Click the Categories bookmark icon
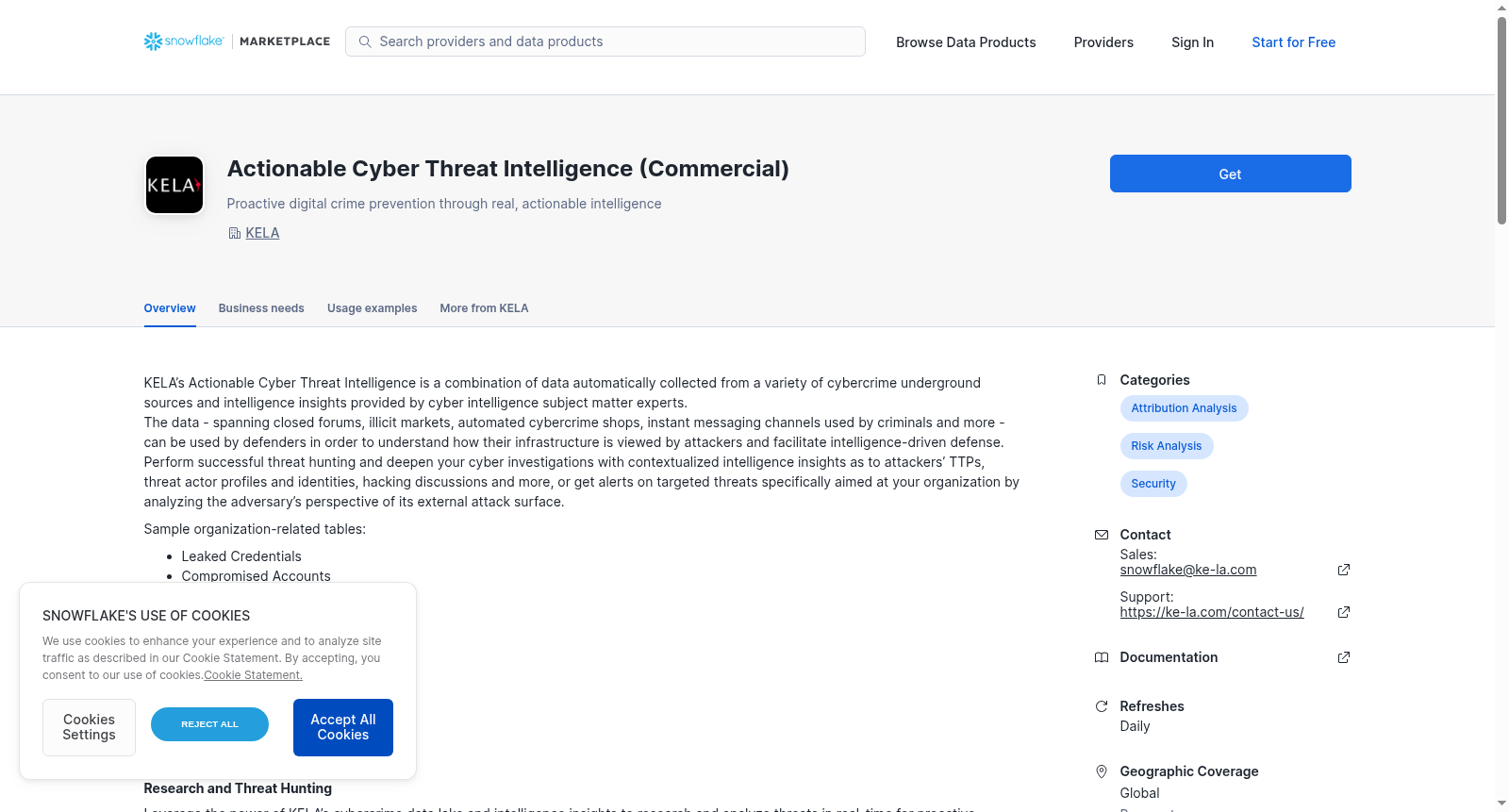This screenshot has width=1509, height=812. click(1102, 380)
